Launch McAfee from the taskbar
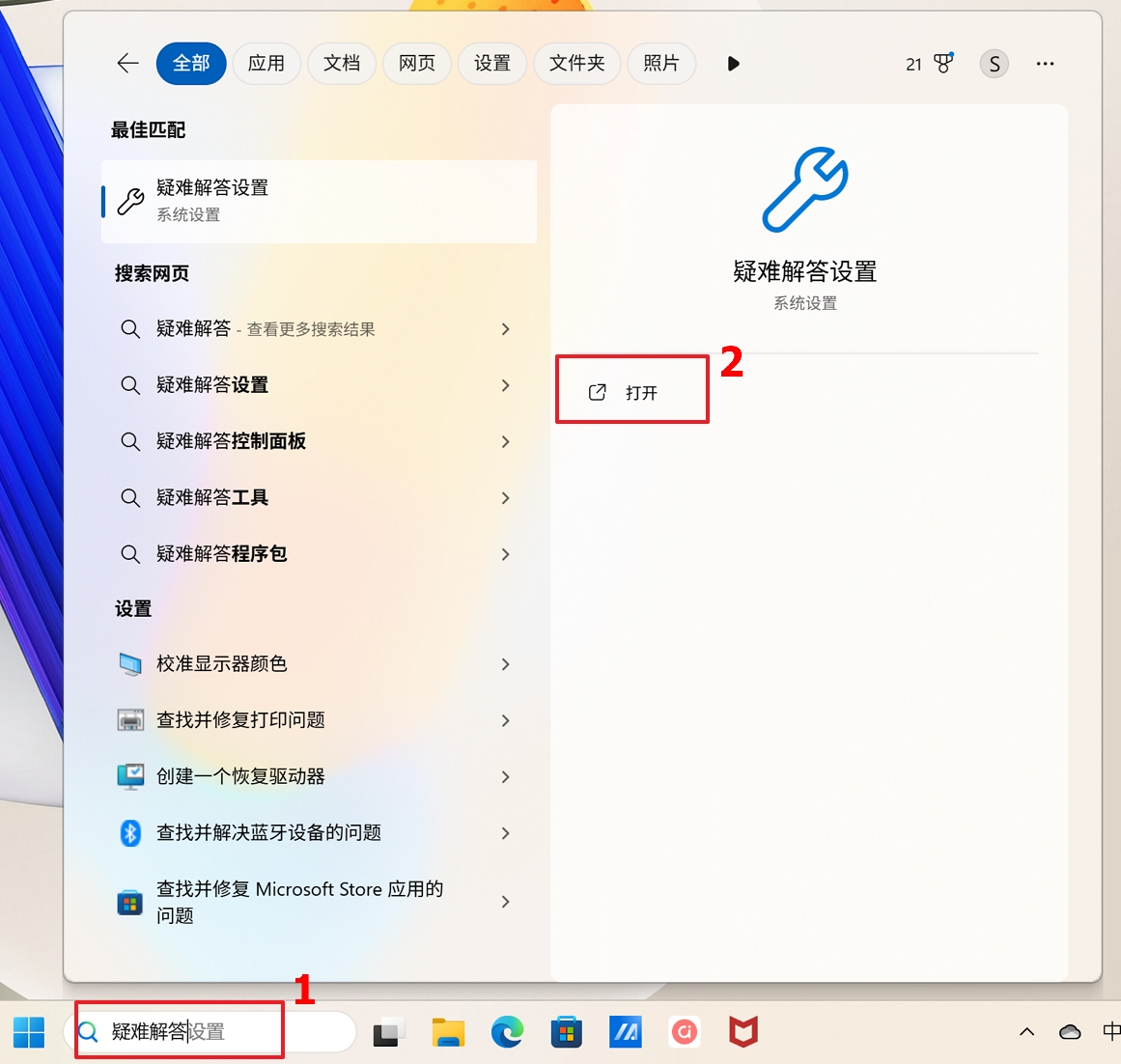1121x1064 pixels. pyautogui.click(x=743, y=1032)
